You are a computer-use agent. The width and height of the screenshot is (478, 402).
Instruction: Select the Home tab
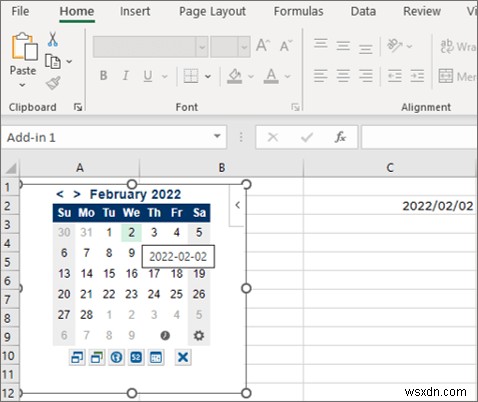pyautogui.click(x=77, y=11)
